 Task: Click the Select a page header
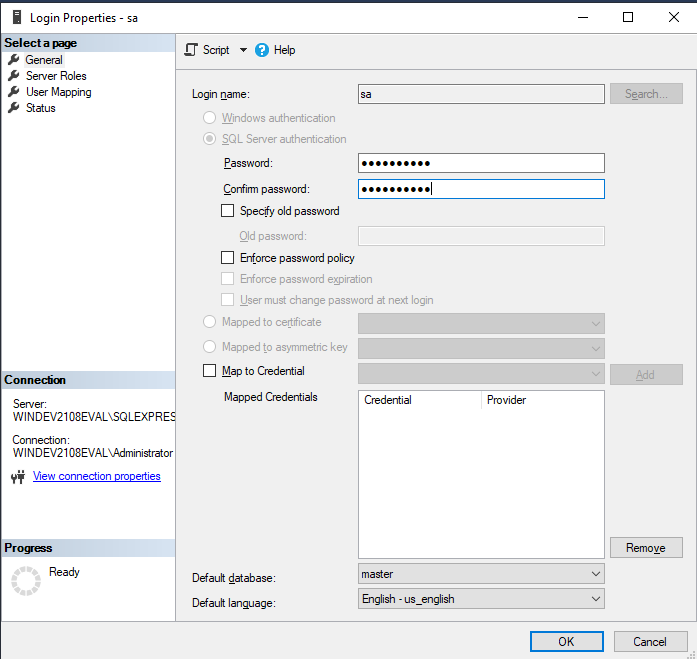coord(88,43)
